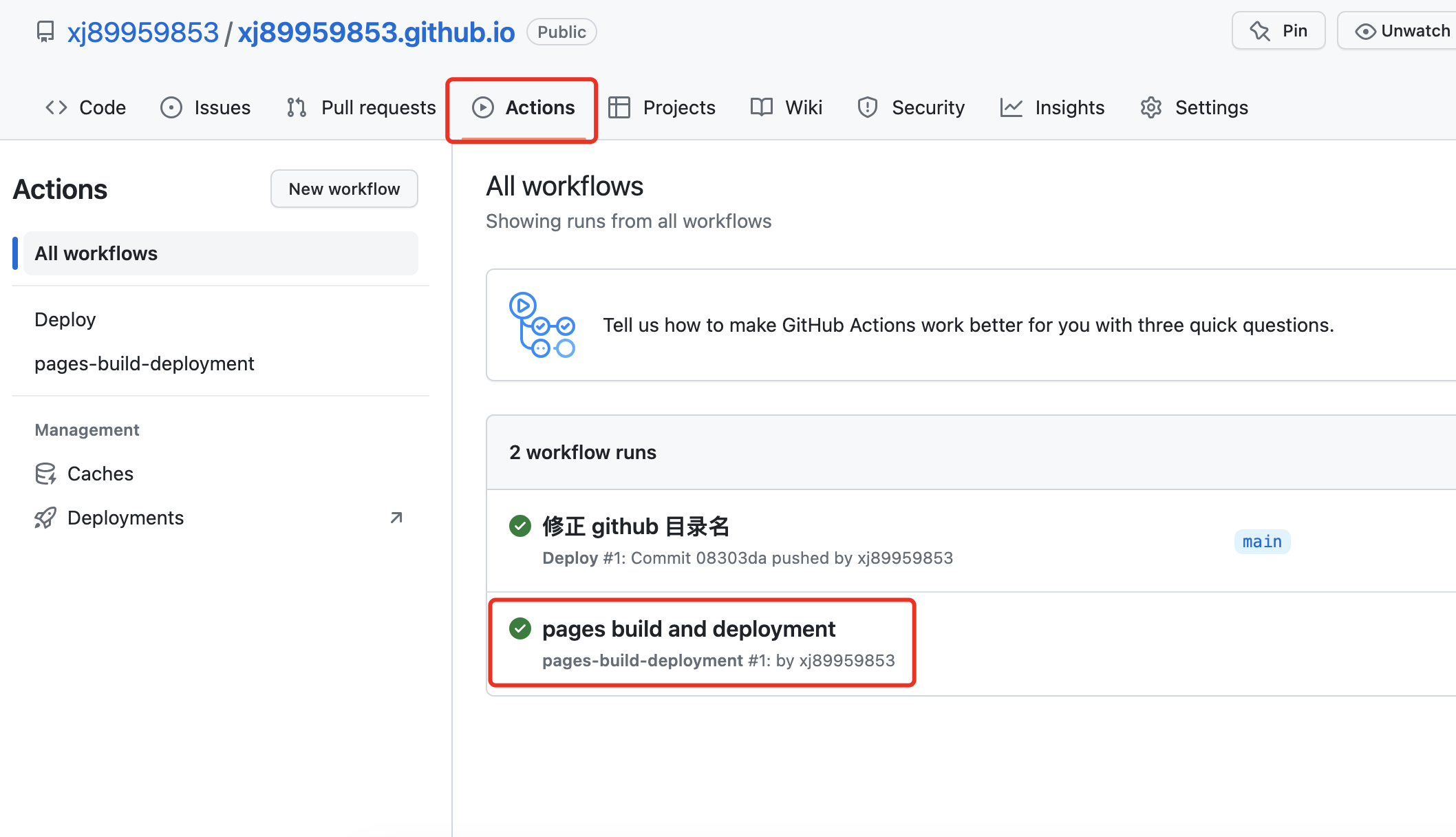Click the green success check for 修正 github 目录名
Viewport: 1456px width, 837px height.
[x=520, y=526]
